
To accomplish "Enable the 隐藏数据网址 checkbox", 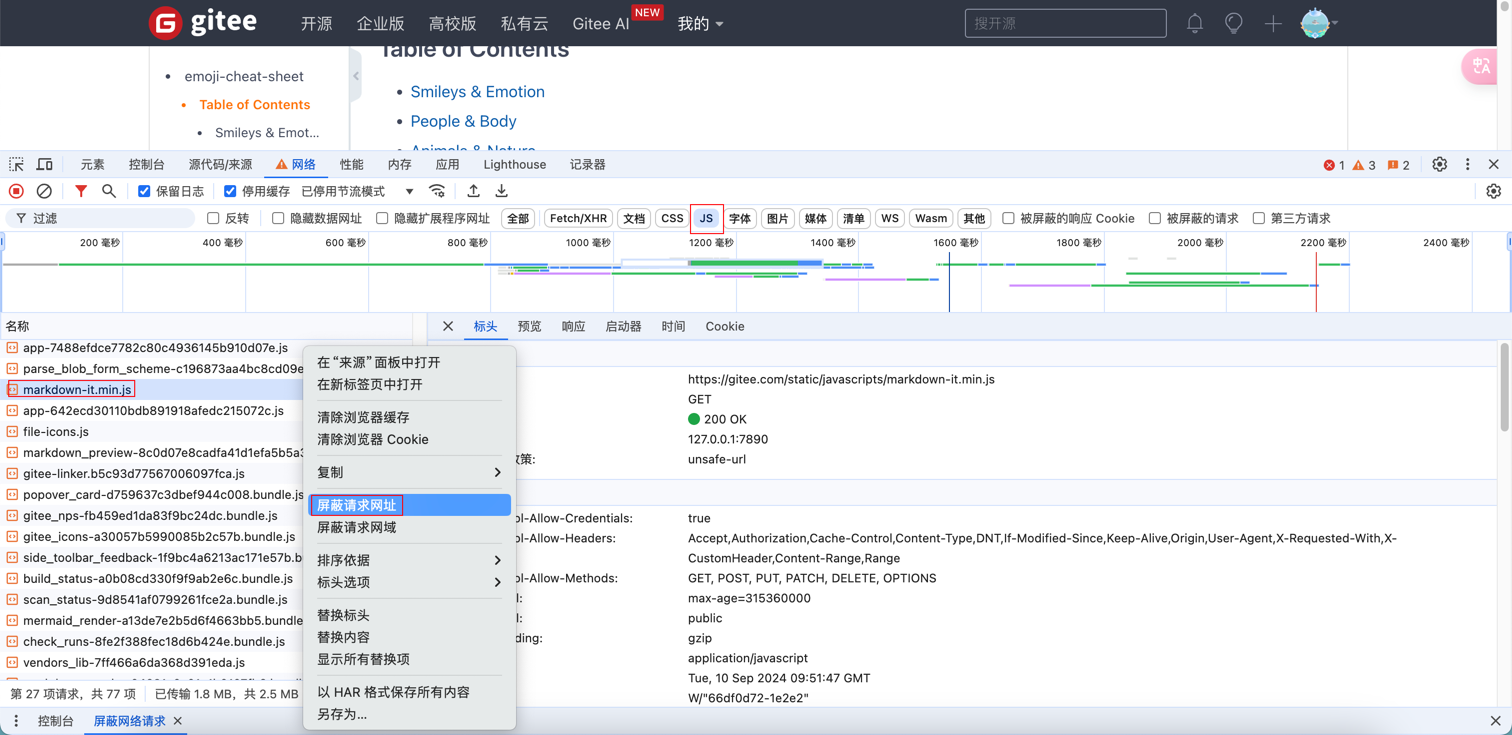I will (278, 218).
